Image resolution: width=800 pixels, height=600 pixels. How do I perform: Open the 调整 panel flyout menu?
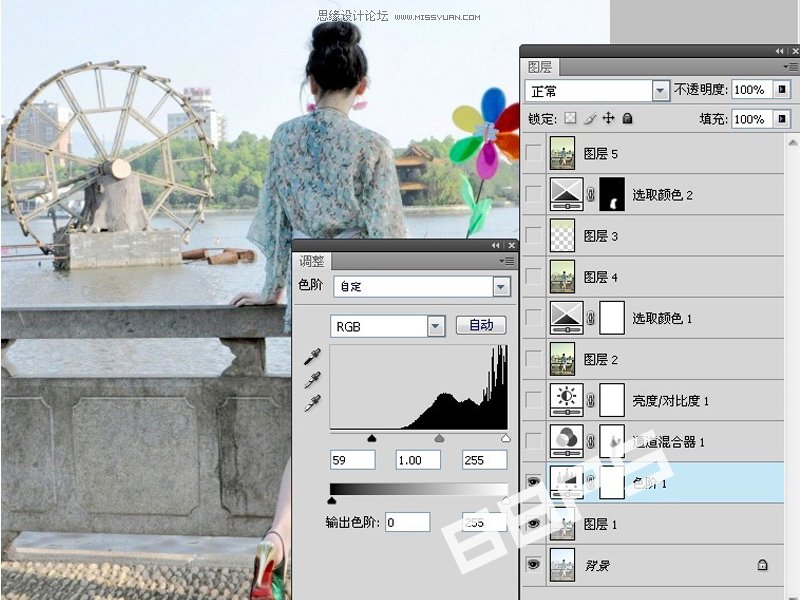[x=507, y=261]
